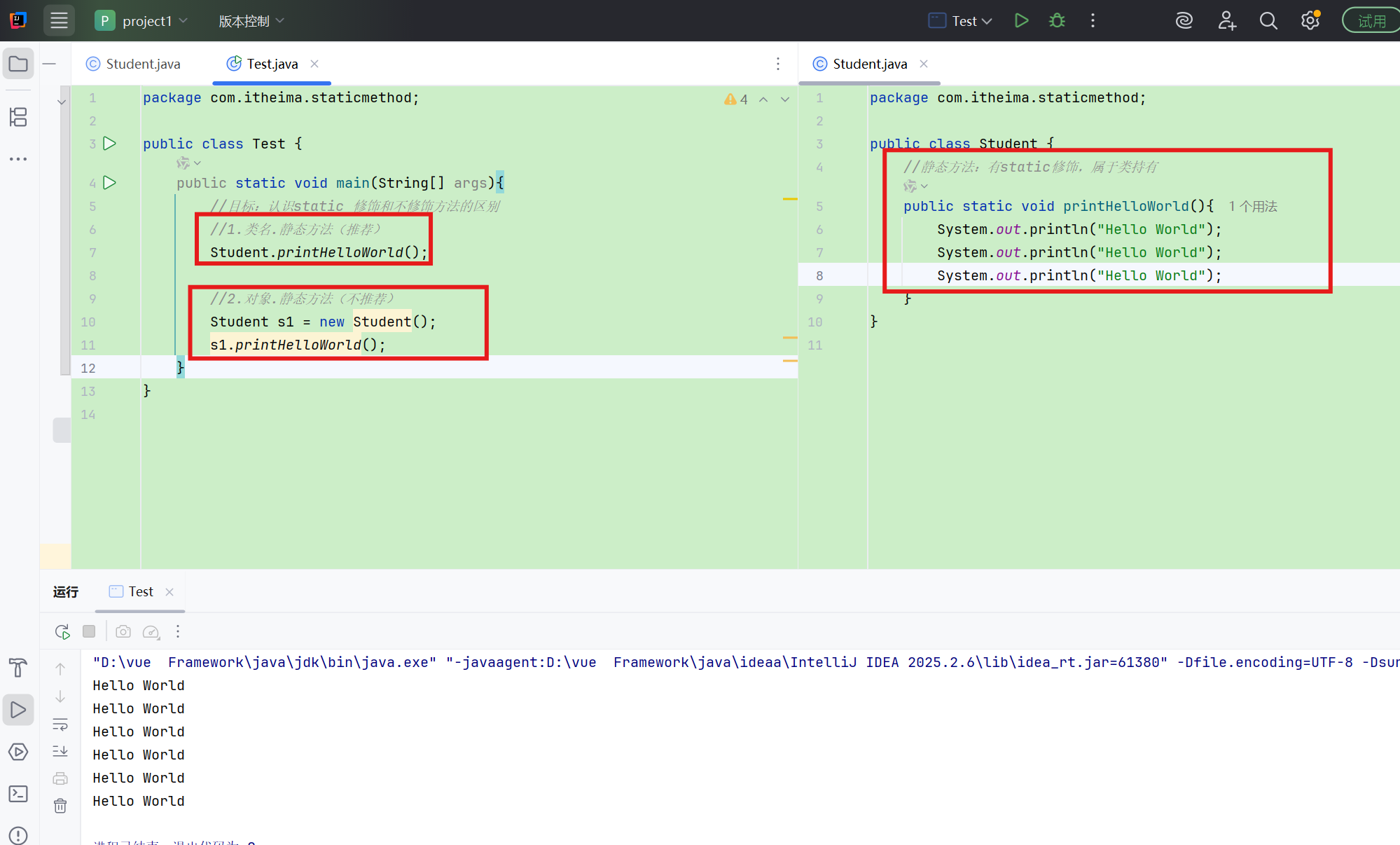This screenshot has width=1400, height=845.
Task: Click the 试用 trial button
Action: tap(1371, 21)
